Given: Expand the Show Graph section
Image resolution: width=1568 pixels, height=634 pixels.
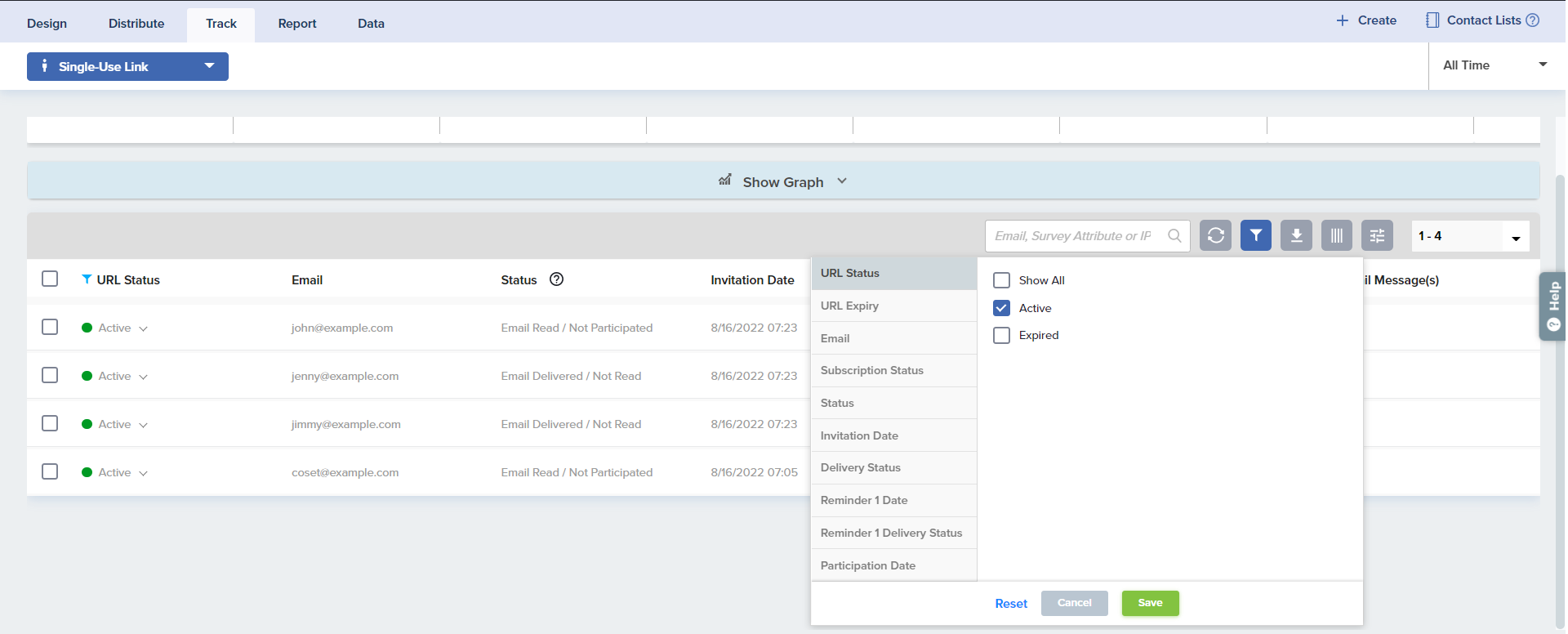Looking at the screenshot, I should (782, 181).
